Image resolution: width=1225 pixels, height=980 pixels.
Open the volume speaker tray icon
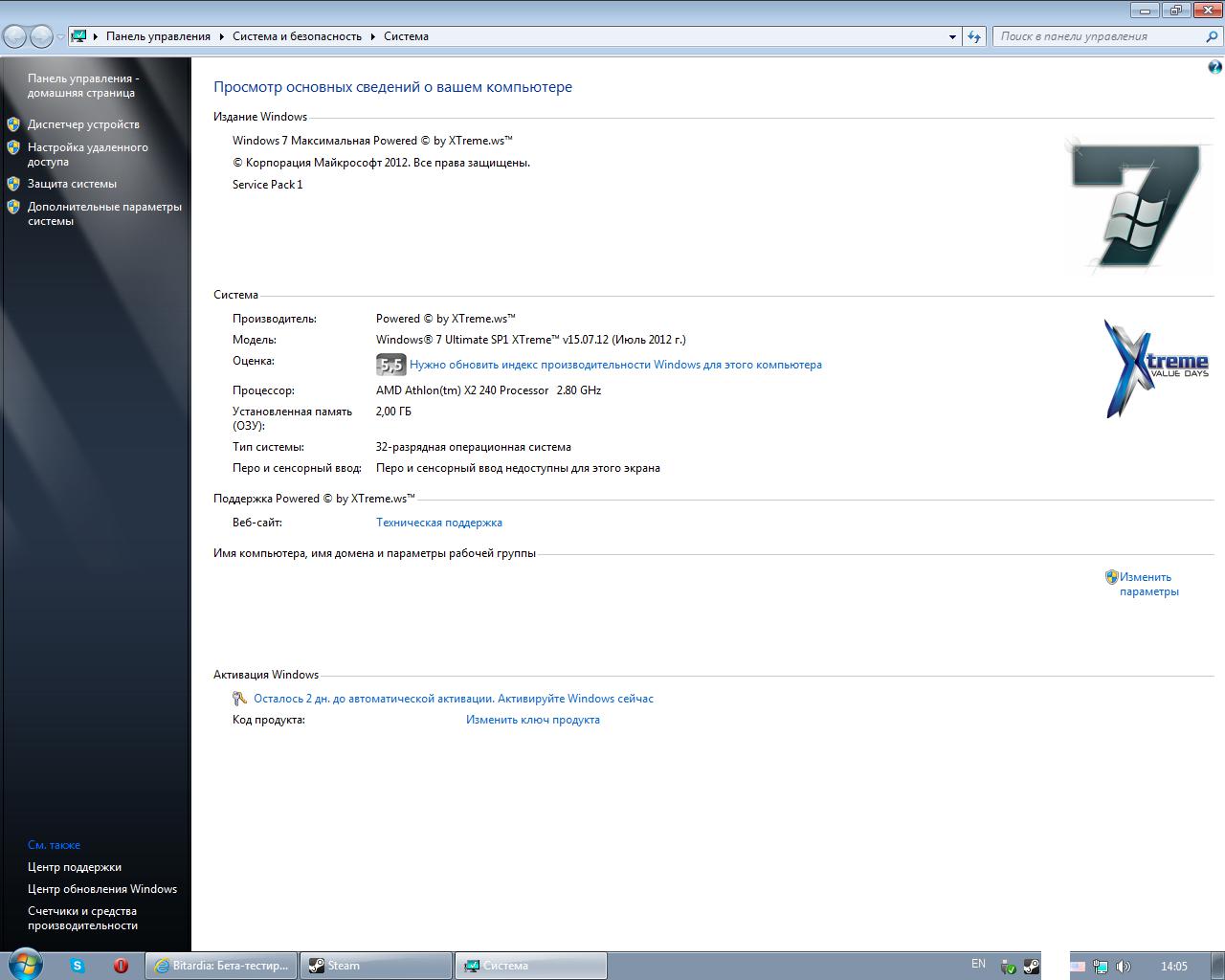(x=1124, y=967)
